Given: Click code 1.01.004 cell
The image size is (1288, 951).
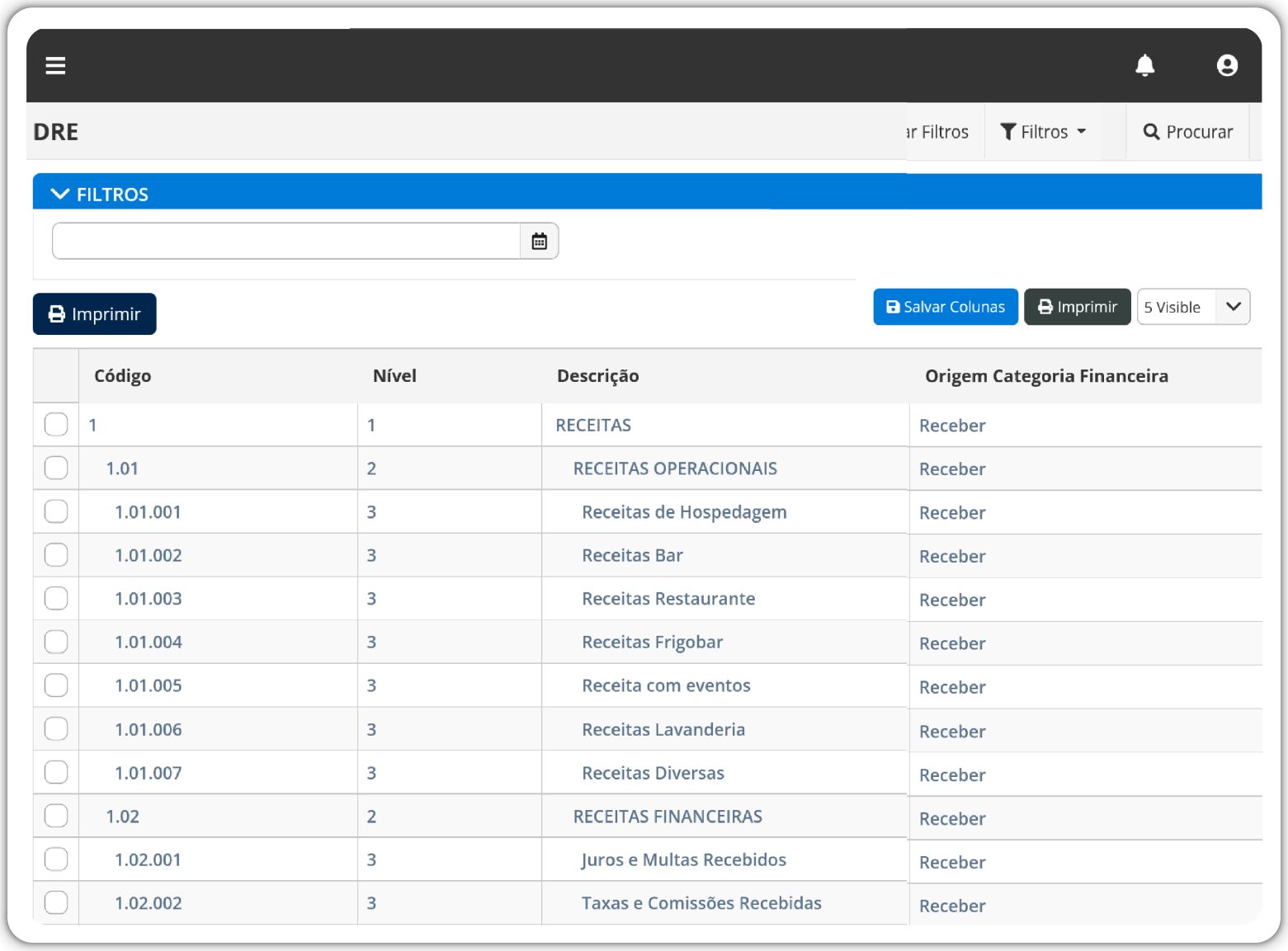Looking at the screenshot, I should 149,643.
